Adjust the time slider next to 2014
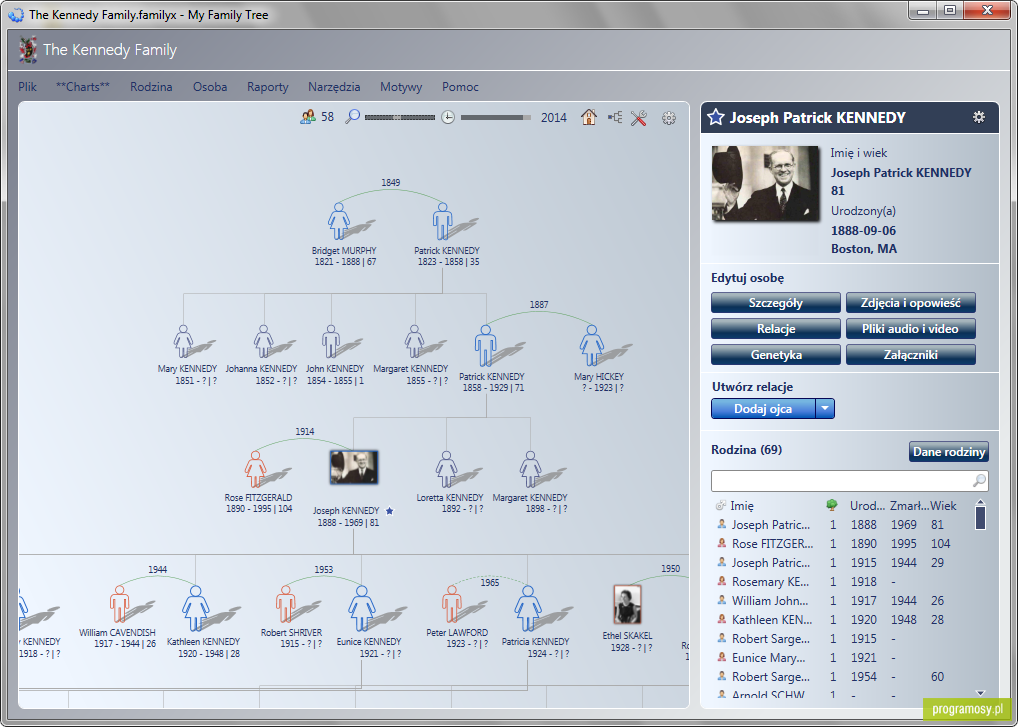This screenshot has height=727, width=1018. point(496,117)
